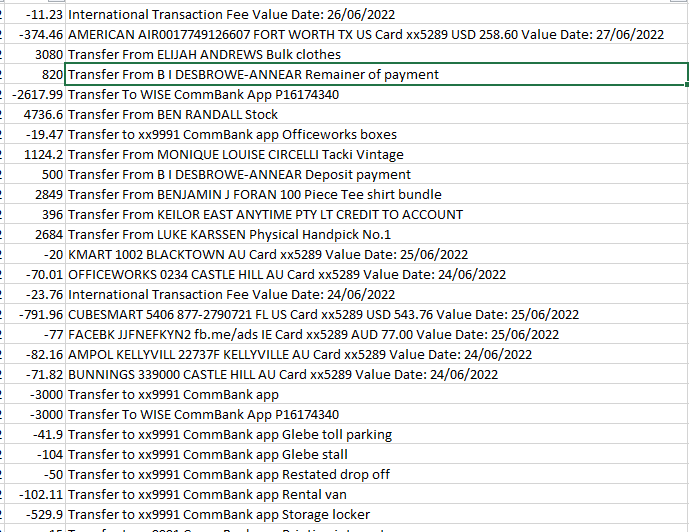
Task: Click the Glebe toll parking transfer cell
Action: point(377,434)
